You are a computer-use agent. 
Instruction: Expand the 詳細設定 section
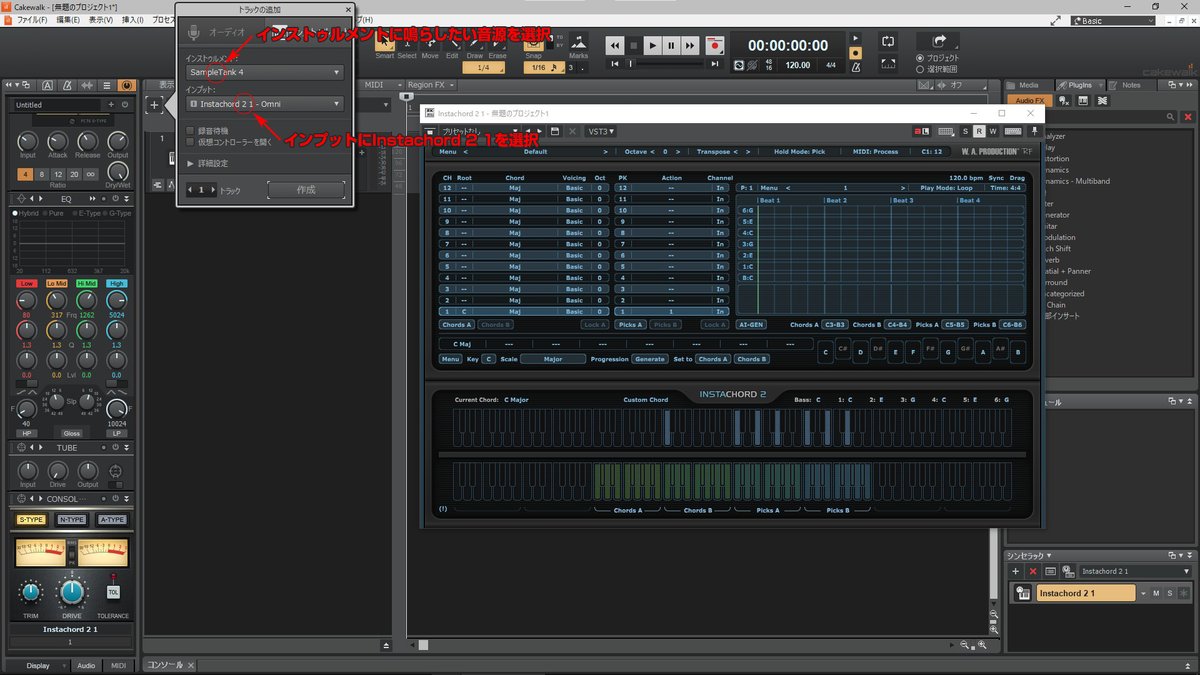pos(208,163)
